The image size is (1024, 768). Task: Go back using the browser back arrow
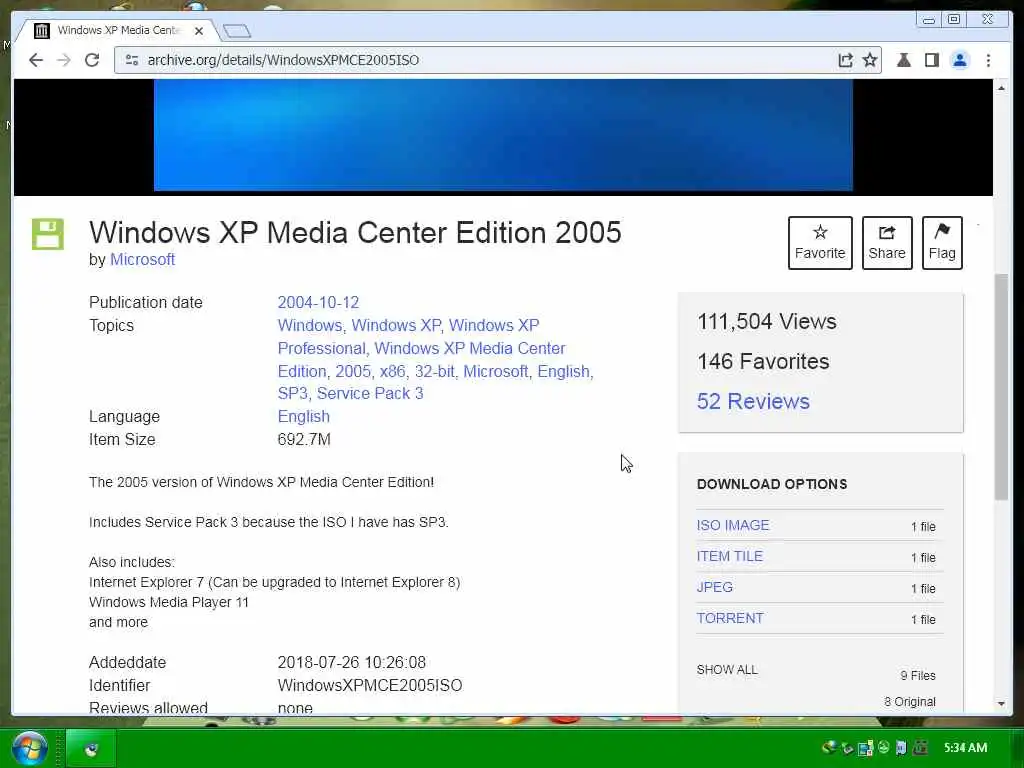tap(36, 60)
